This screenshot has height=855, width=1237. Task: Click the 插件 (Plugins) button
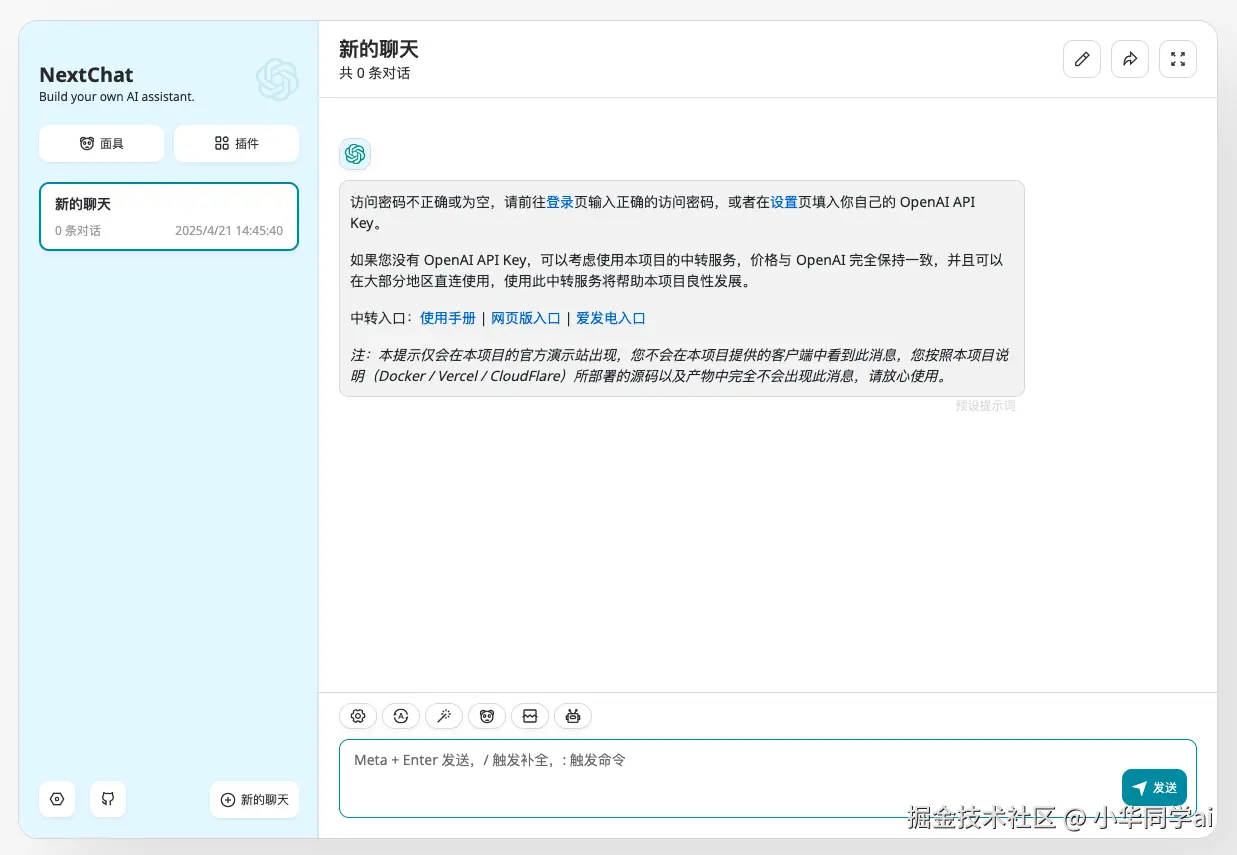(236, 143)
